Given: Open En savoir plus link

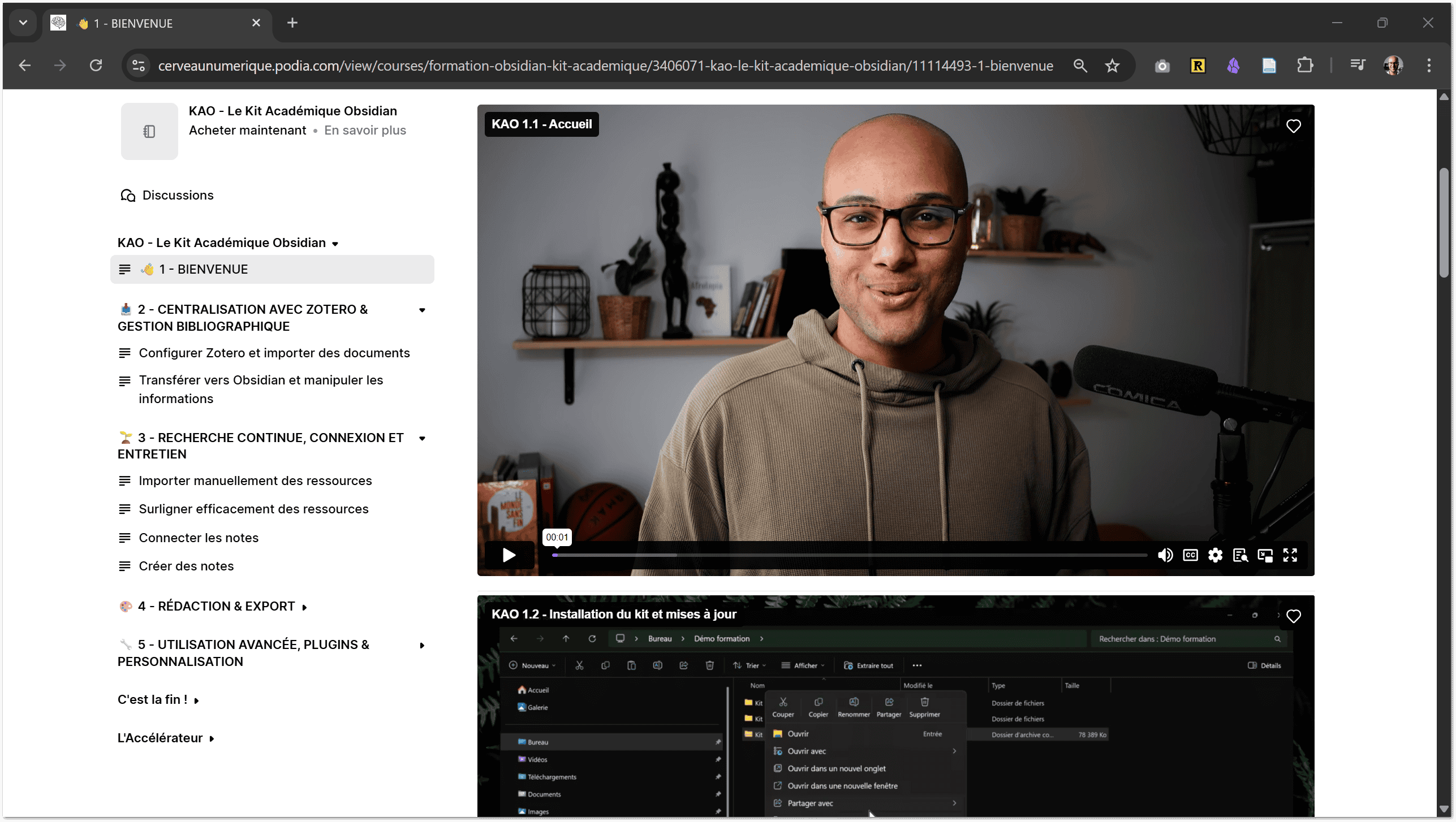Looking at the screenshot, I should click(x=365, y=131).
